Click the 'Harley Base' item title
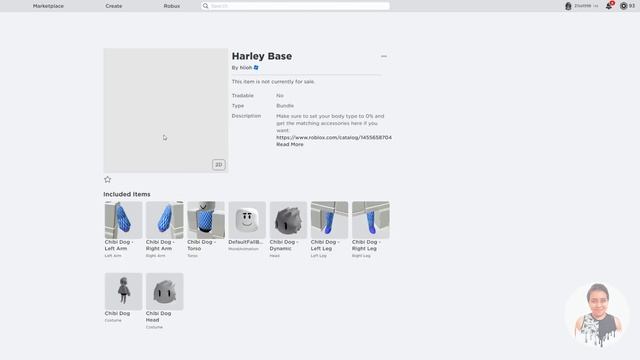 [x=262, y=56]
